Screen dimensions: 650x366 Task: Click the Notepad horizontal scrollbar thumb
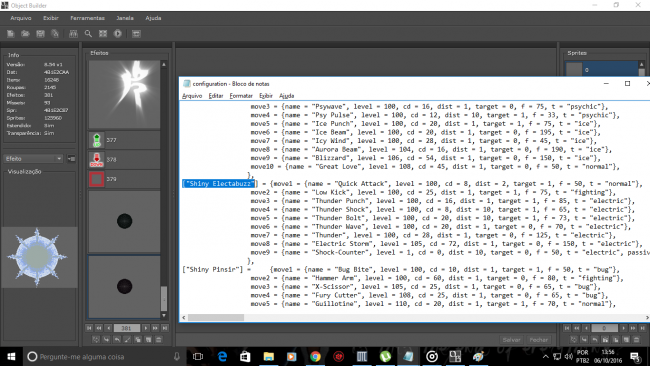[216, 318]
